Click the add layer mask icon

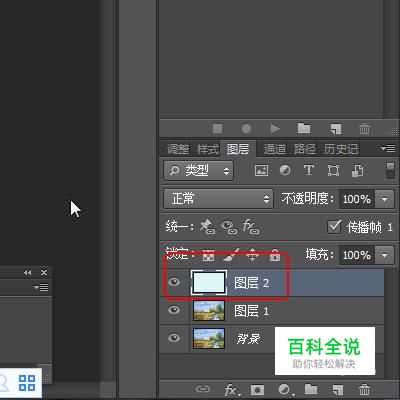pos(257,389)
